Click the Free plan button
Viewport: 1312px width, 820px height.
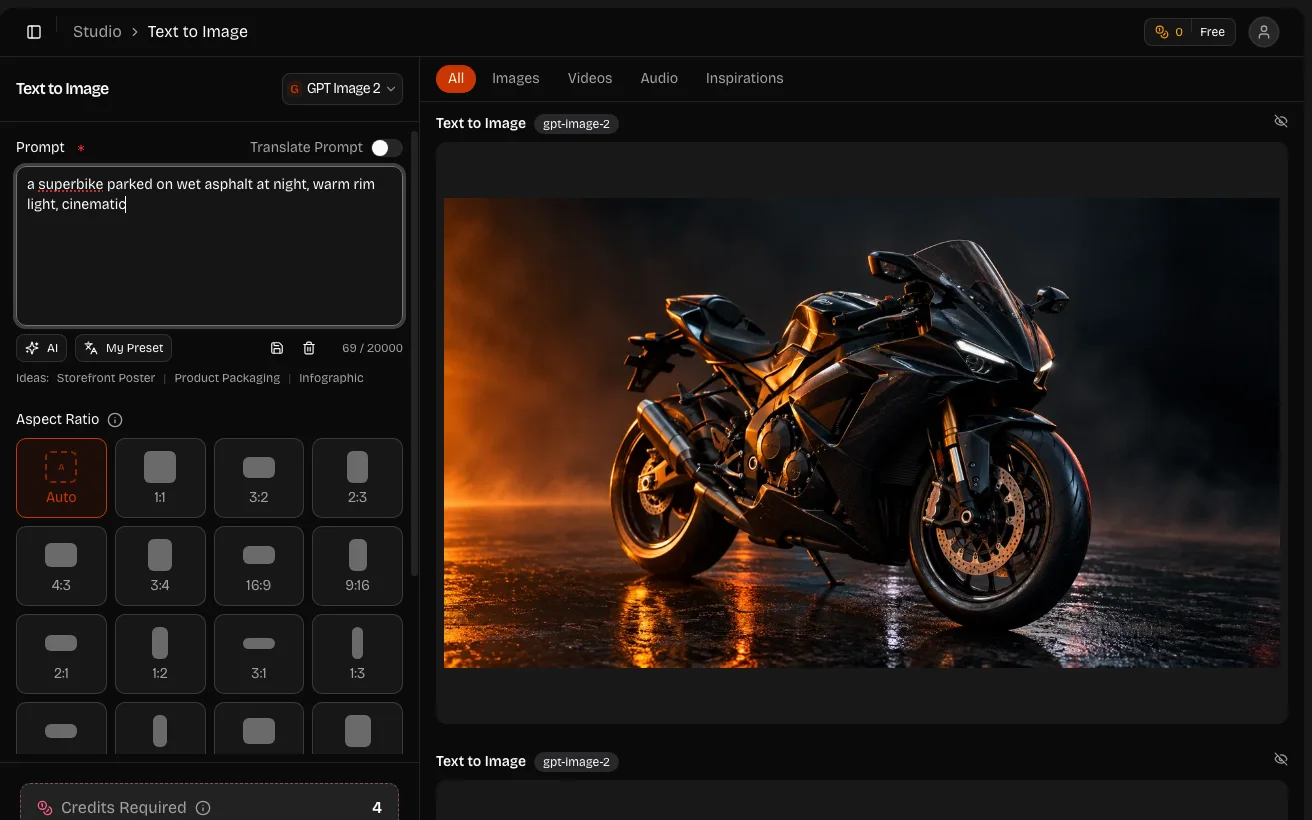1213,32
